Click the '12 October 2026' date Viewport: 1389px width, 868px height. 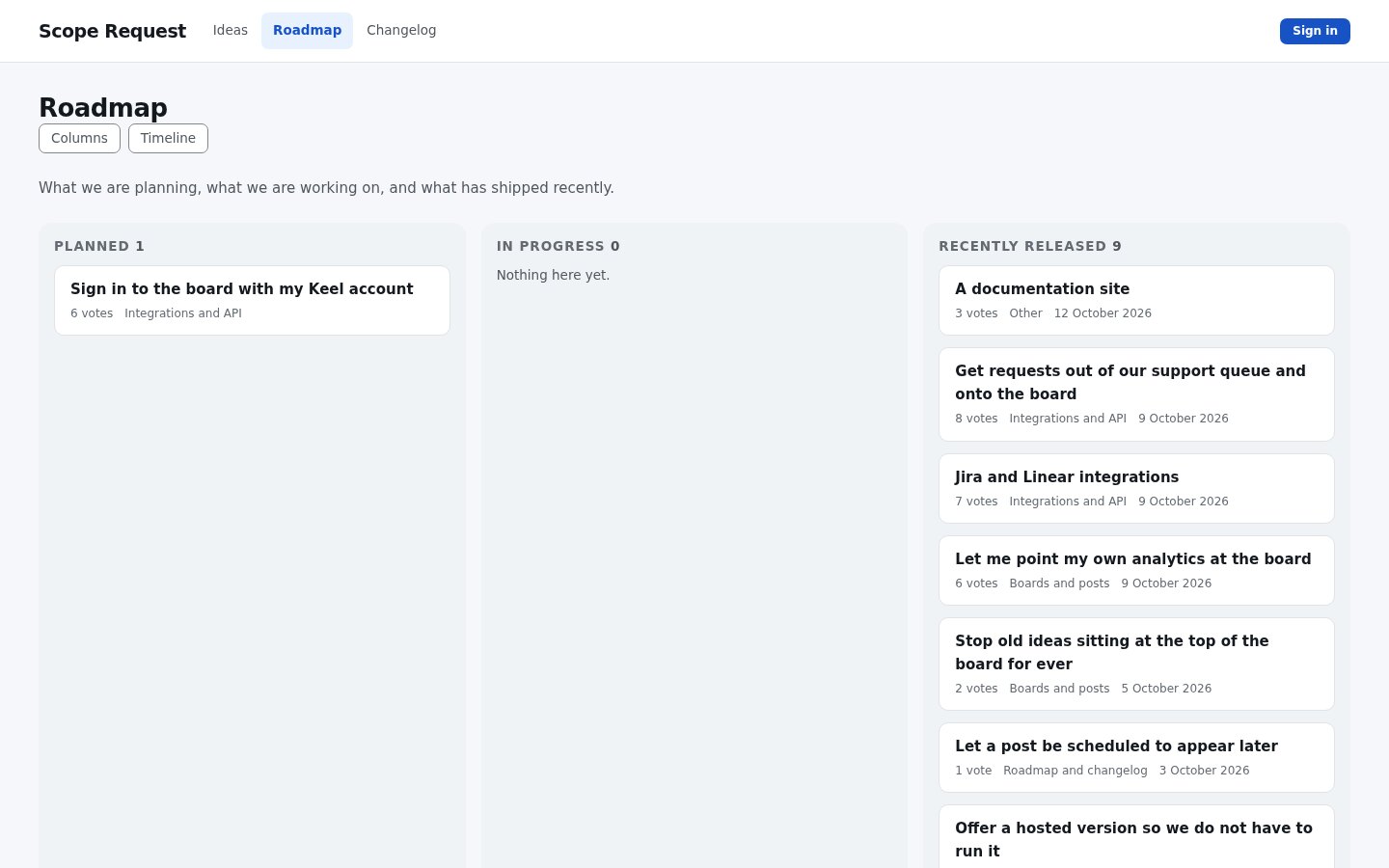click(x=1103, y=313)
